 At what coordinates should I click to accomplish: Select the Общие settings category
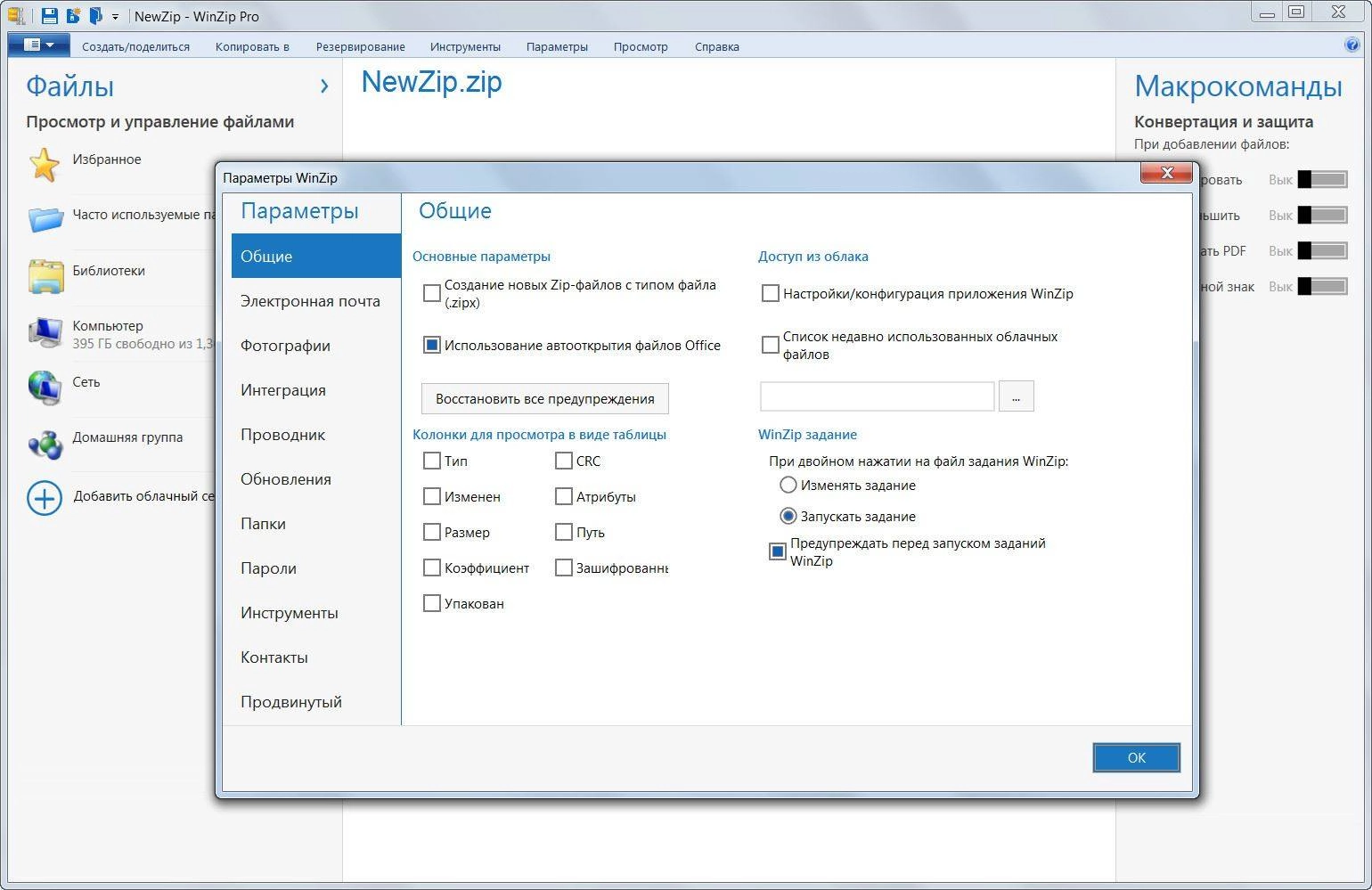(x=315, y=256)
